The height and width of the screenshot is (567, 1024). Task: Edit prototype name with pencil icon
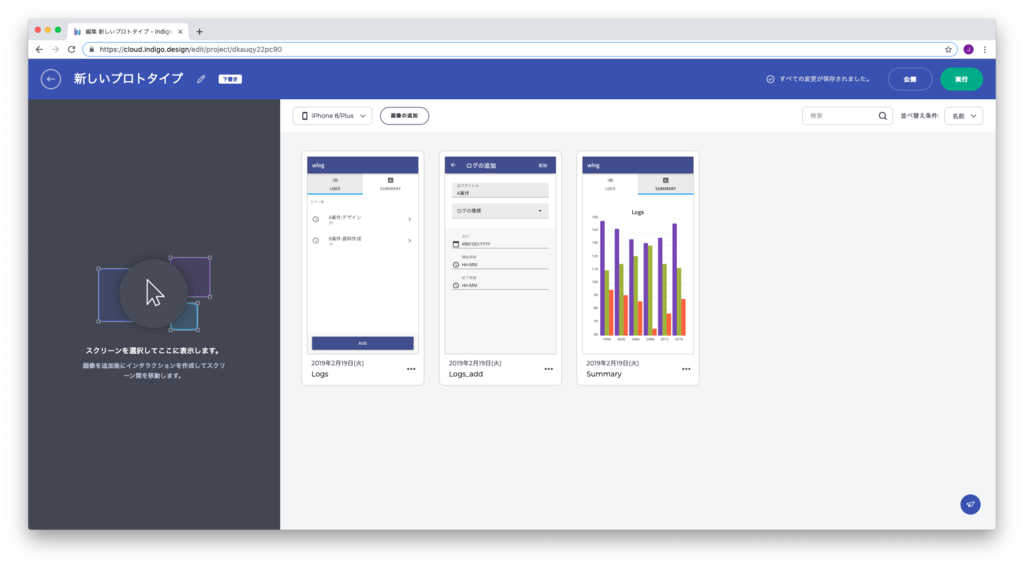(x=201, y=79)
